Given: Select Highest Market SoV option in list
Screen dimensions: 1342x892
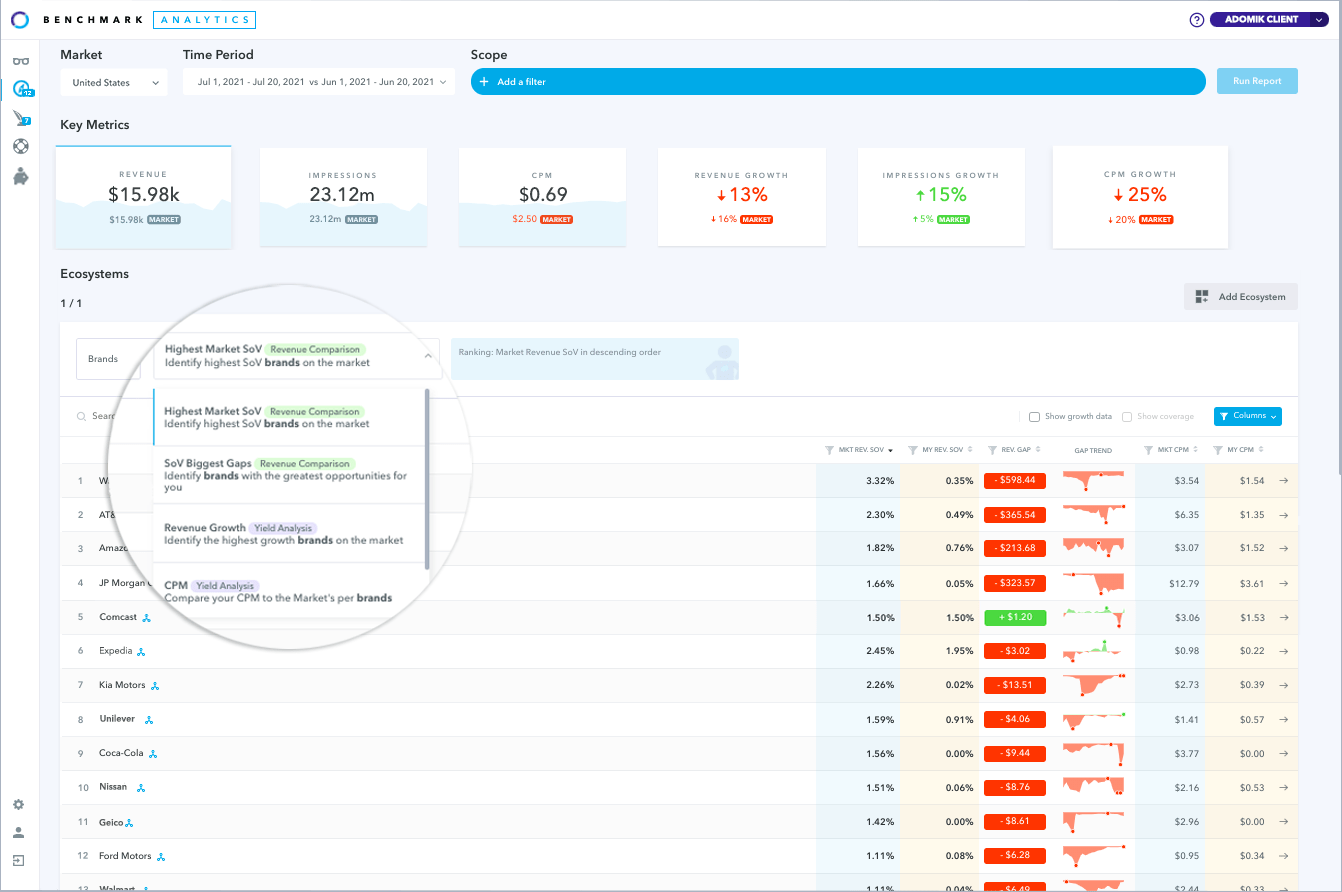Looking at the screenshot, I should [x=289, y=417].
